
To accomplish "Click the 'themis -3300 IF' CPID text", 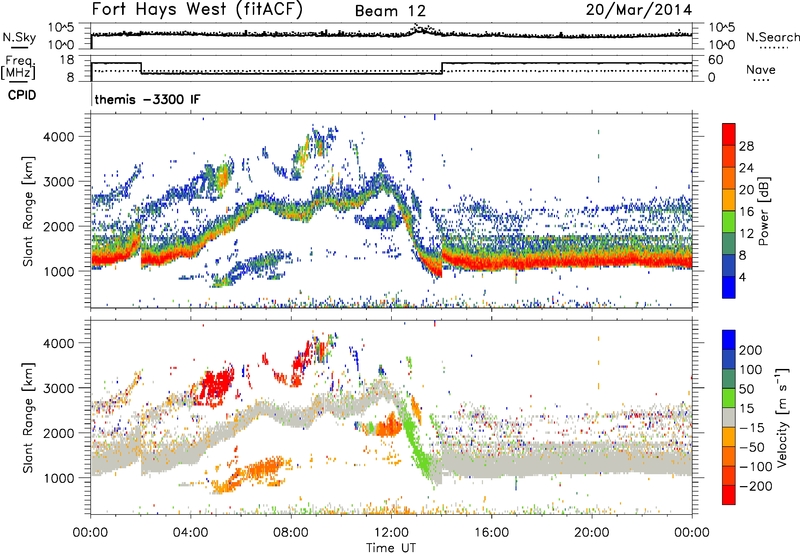I will click(147, 99).
